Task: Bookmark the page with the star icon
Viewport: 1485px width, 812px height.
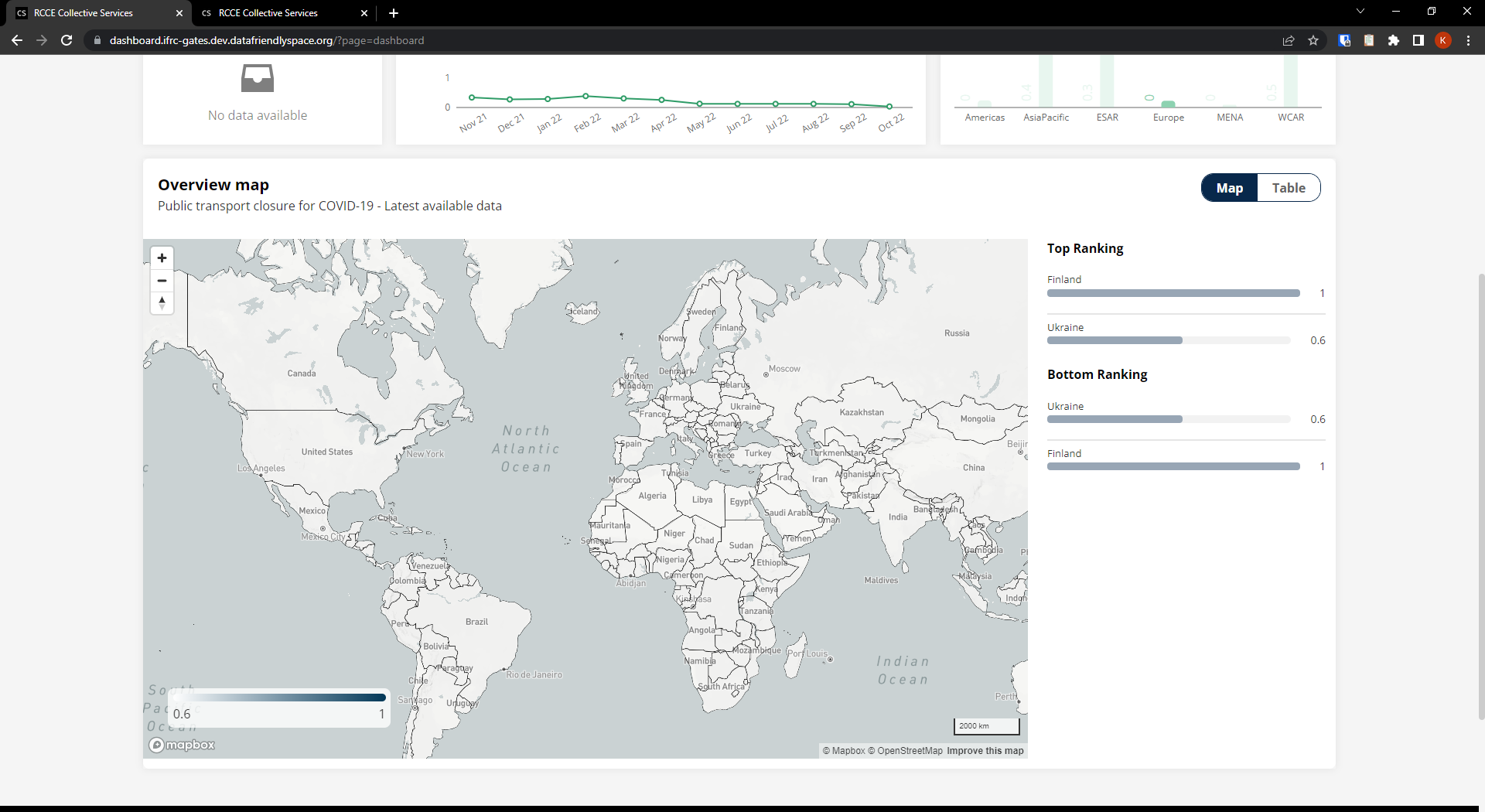Action: (x=1313, y=40)
